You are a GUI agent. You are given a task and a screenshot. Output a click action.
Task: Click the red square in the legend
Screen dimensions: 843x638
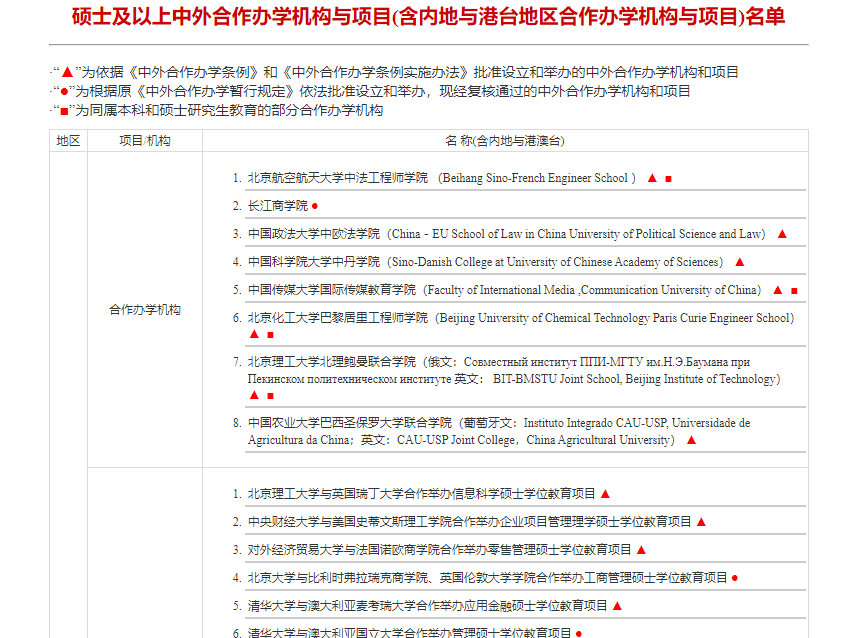pyautogui.click(x=65, y=111)
